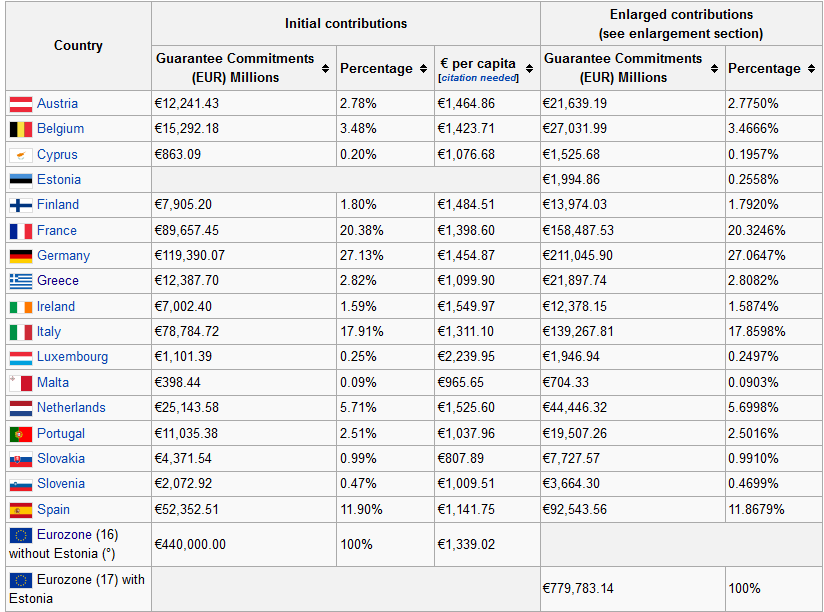Click the Luxembourg flag icon
This screenshot has width=824, height=612.
[21, 357]
